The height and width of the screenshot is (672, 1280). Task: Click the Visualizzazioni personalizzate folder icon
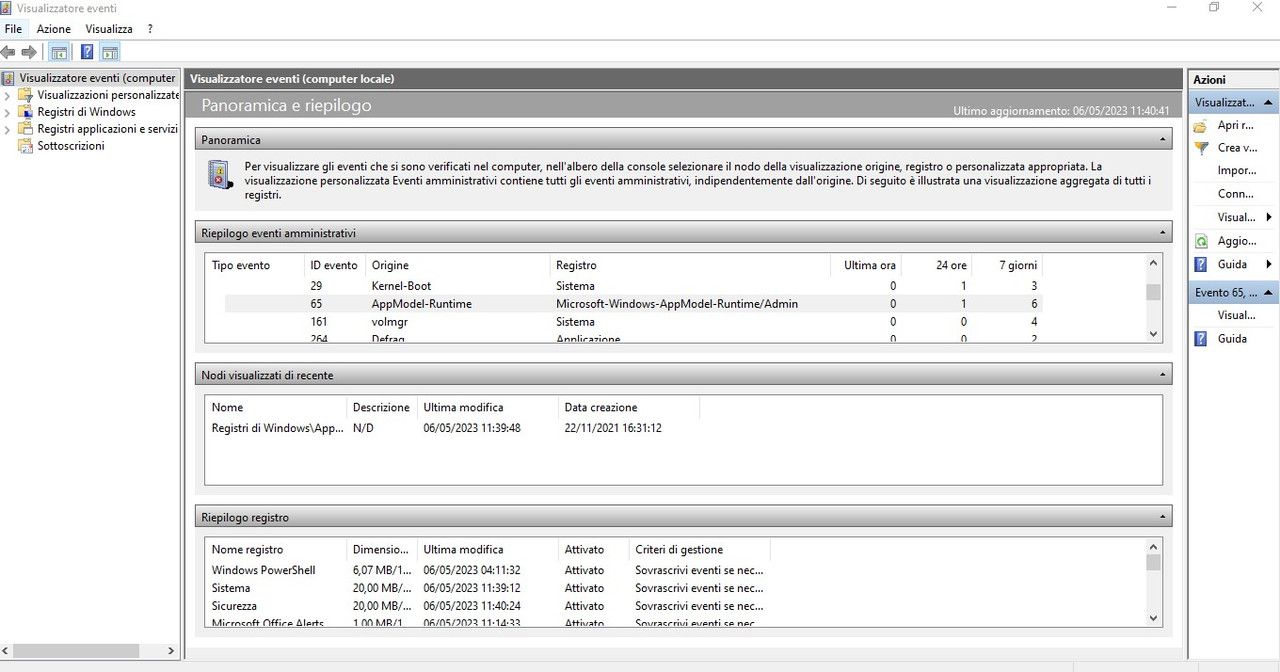tap(26, 95)
